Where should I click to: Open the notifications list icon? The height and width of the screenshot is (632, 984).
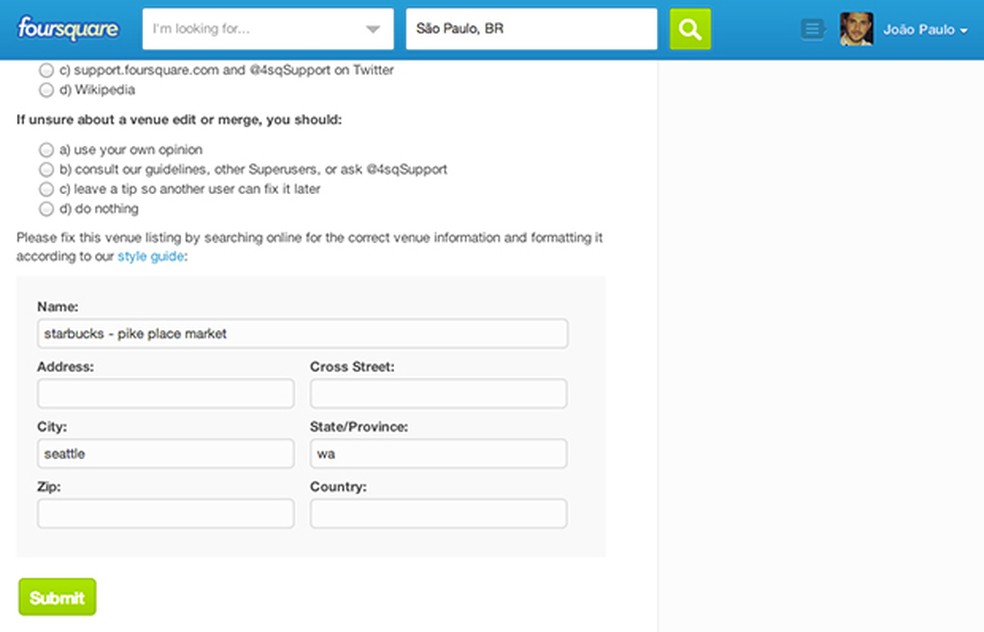tap(812, 30)
